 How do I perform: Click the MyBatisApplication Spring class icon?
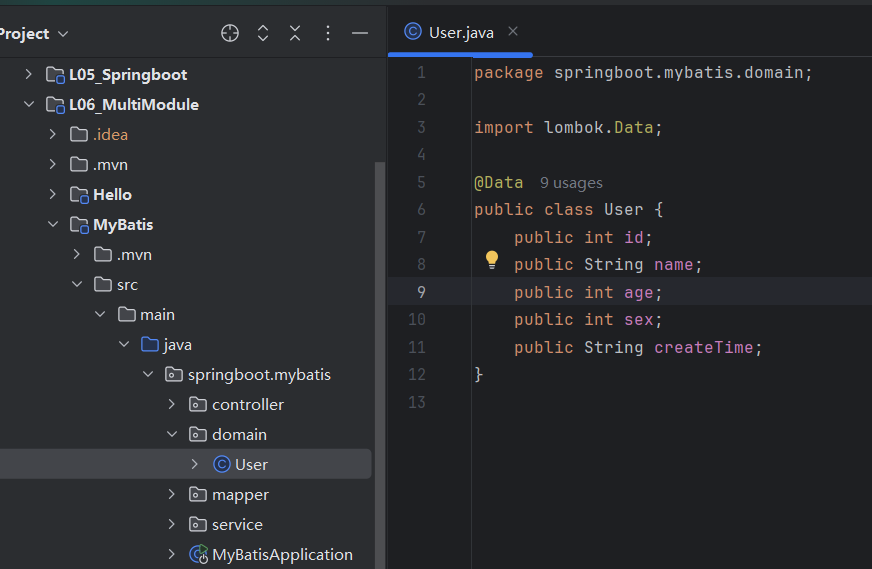tap(199, 554)
